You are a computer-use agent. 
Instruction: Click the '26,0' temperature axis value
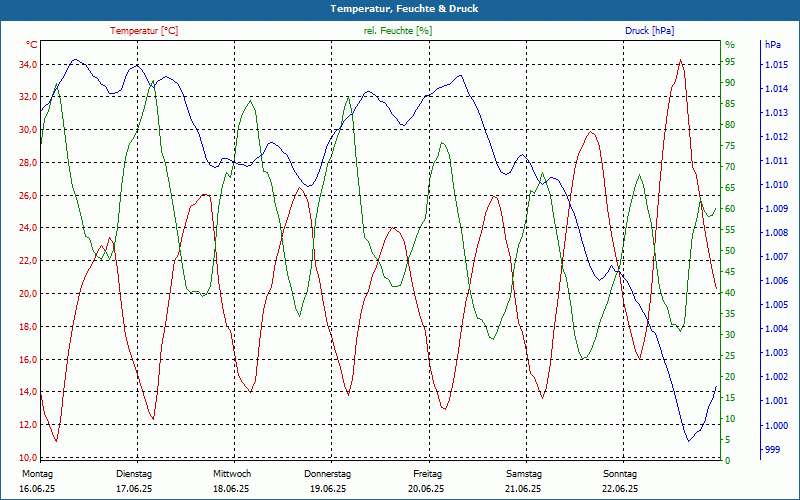coord(28,195)
